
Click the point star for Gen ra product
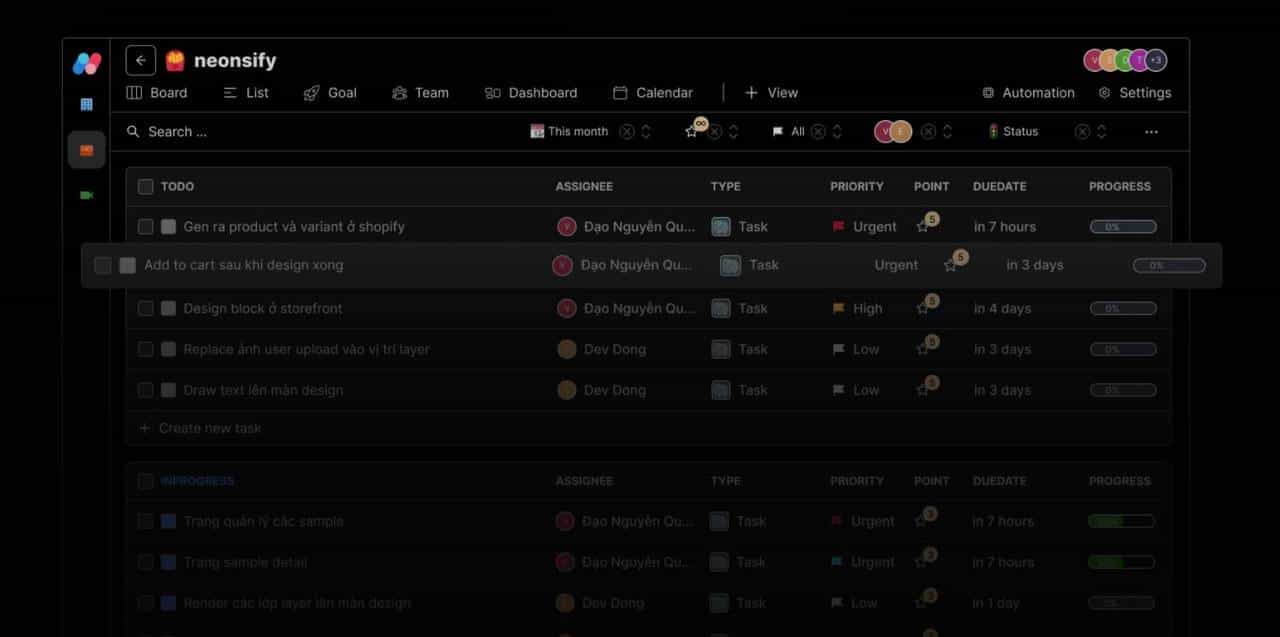923,227
